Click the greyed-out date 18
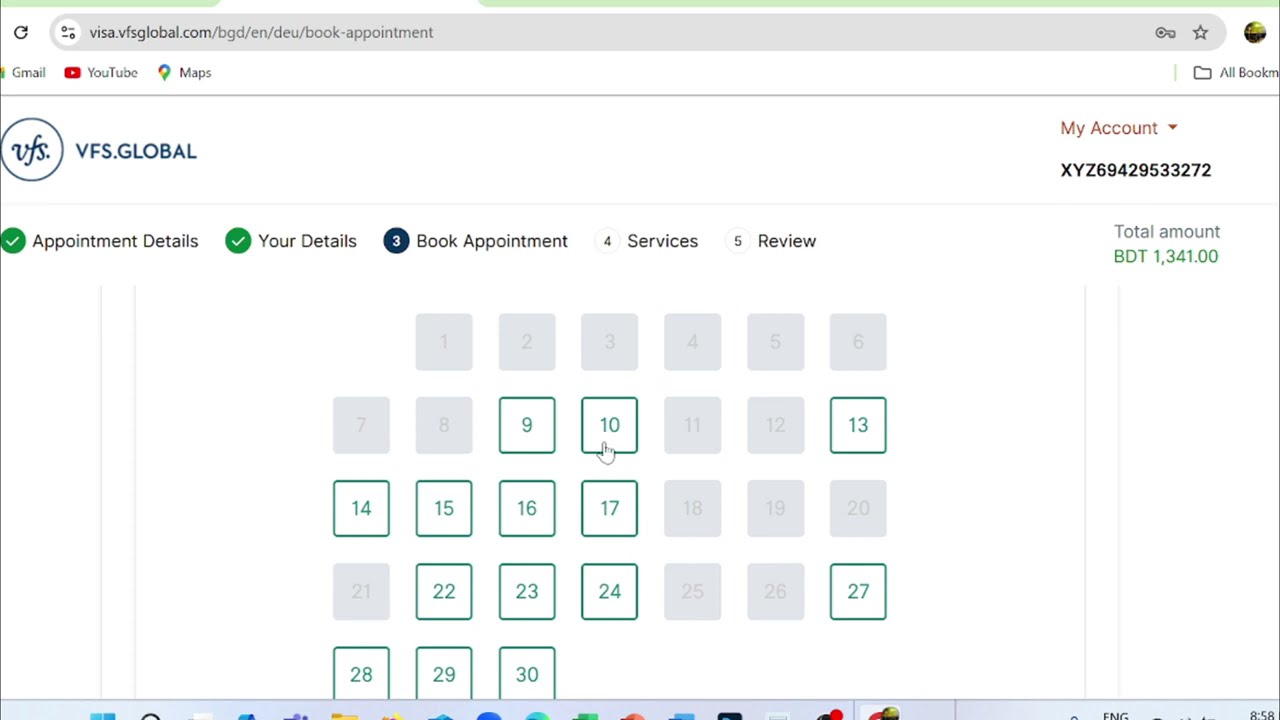The image size is (1280, 720). [692, 508]
